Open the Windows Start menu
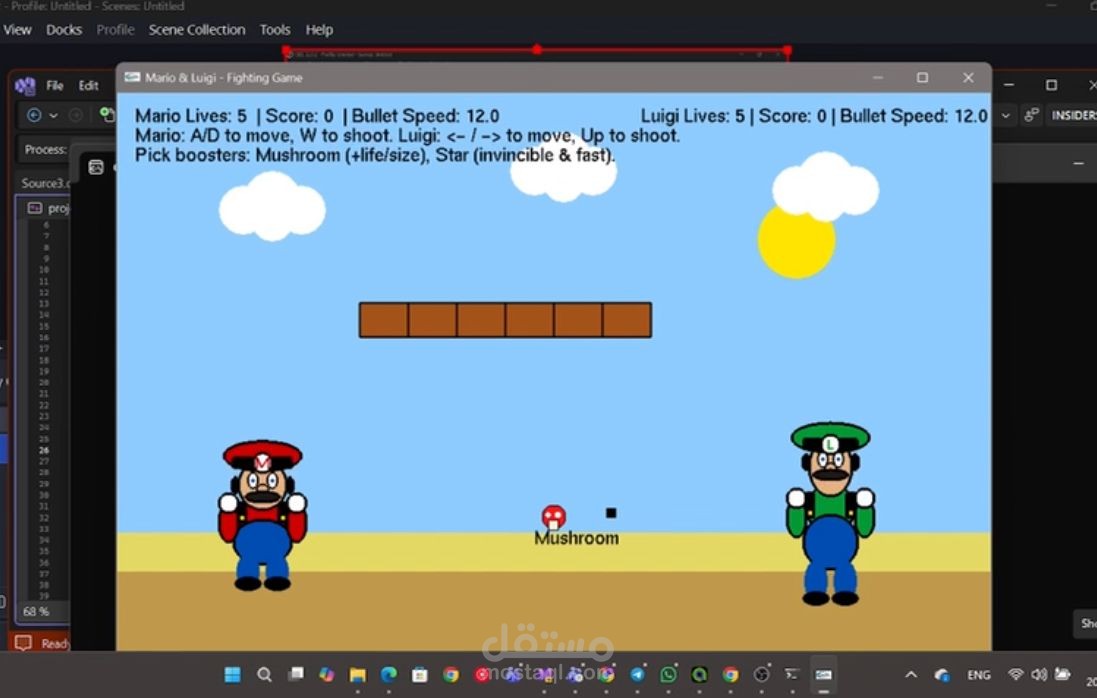This screenshot has height=698, width=1097. 231,674
